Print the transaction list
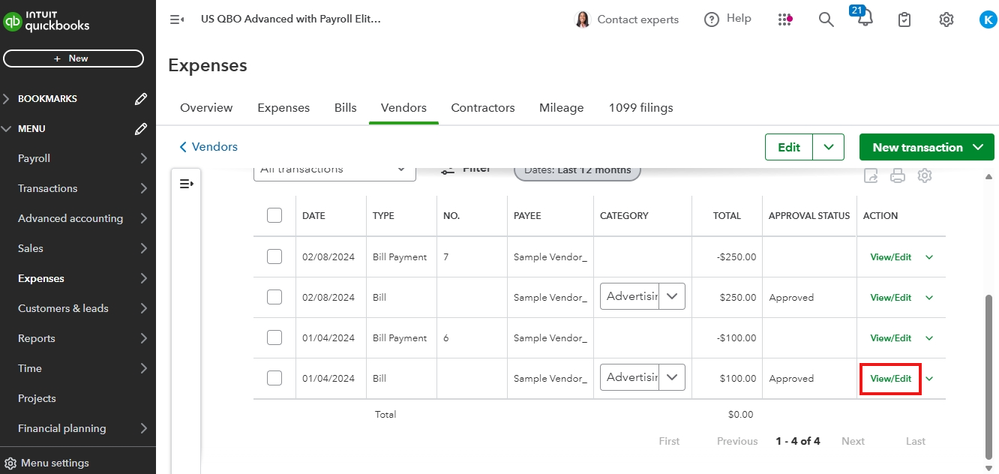Image resolution: width=999 pixels, height=474 pixels. pyautogui.click(x=898, y=176)
